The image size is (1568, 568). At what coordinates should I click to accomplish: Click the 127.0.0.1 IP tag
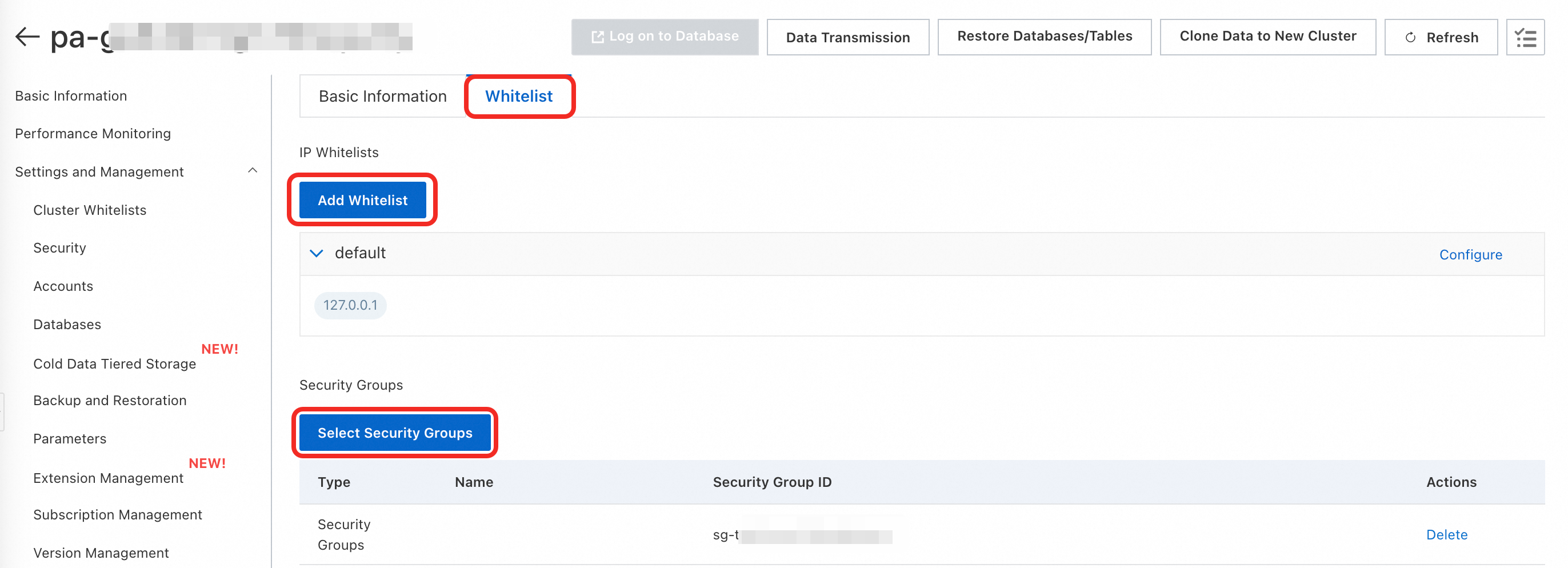tap(350, 305)
